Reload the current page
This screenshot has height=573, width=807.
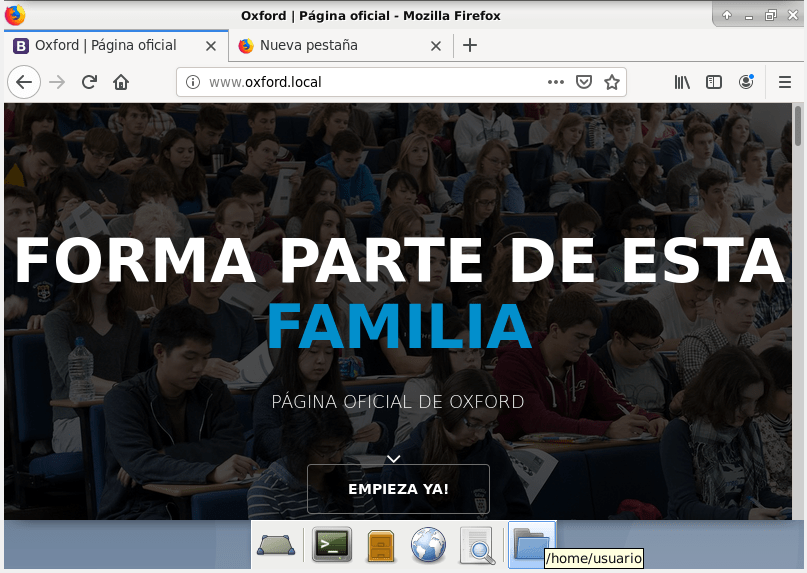click(x=89, y=82)
